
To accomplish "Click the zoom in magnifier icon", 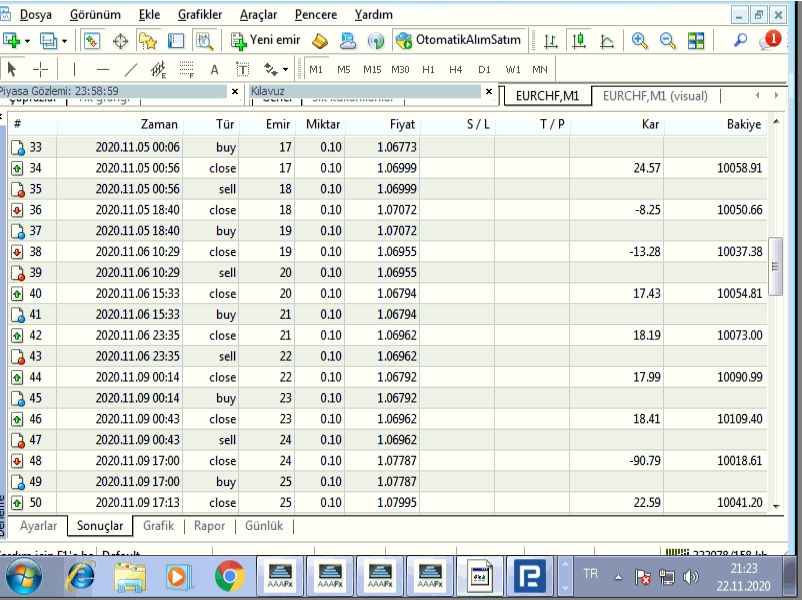I will pyautogui.click(x=639, y=41).
